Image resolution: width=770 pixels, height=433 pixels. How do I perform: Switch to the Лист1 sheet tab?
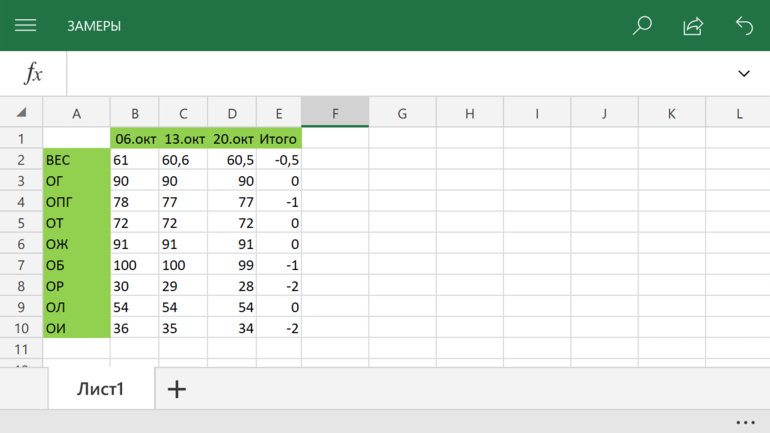pos(100,389)
